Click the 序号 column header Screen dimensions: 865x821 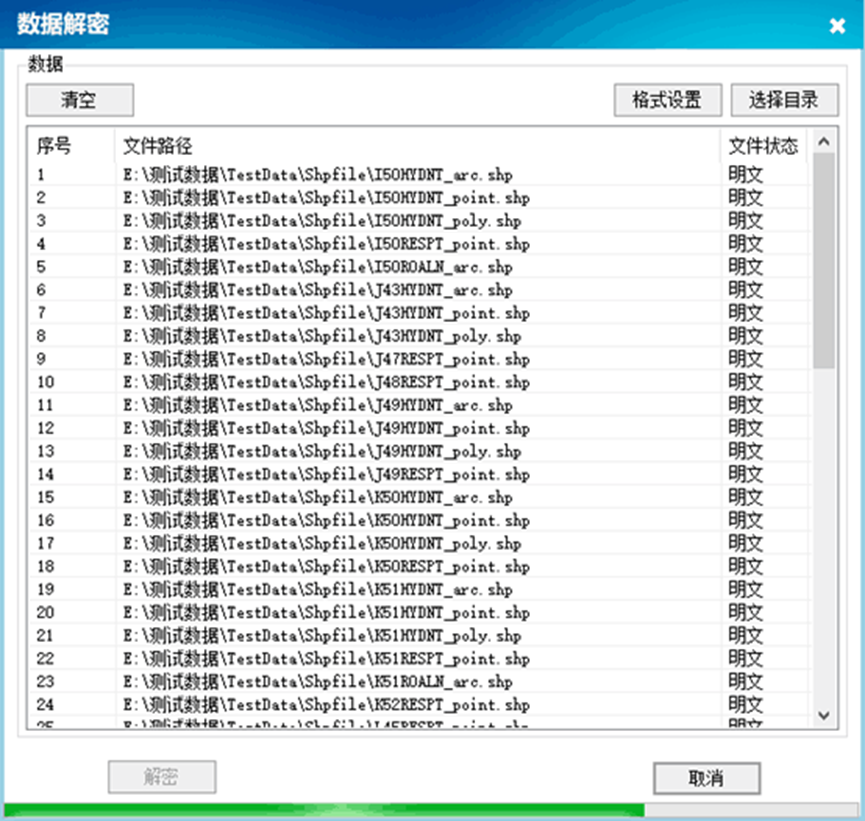54,146
